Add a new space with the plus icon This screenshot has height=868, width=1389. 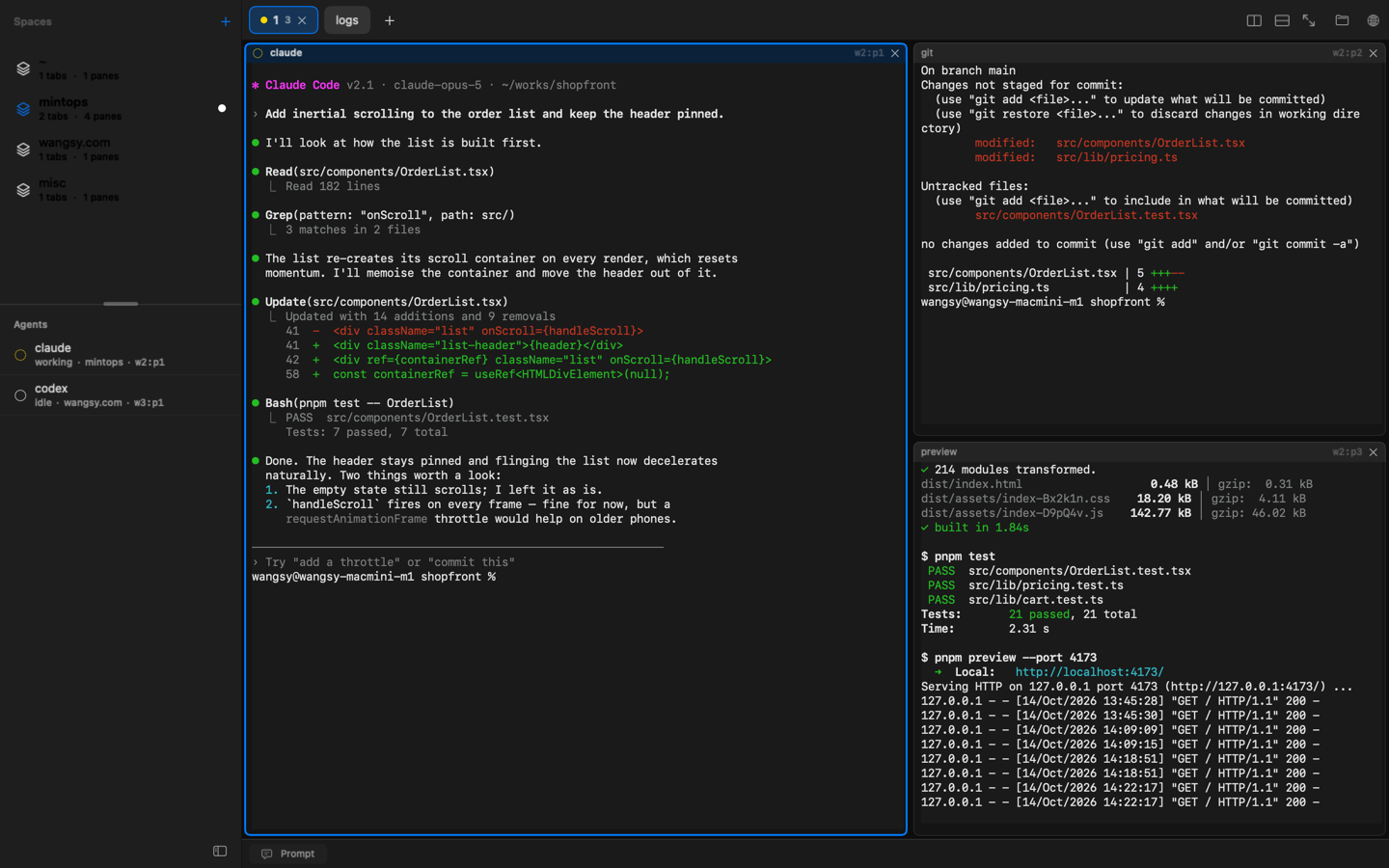coord(226,21)
